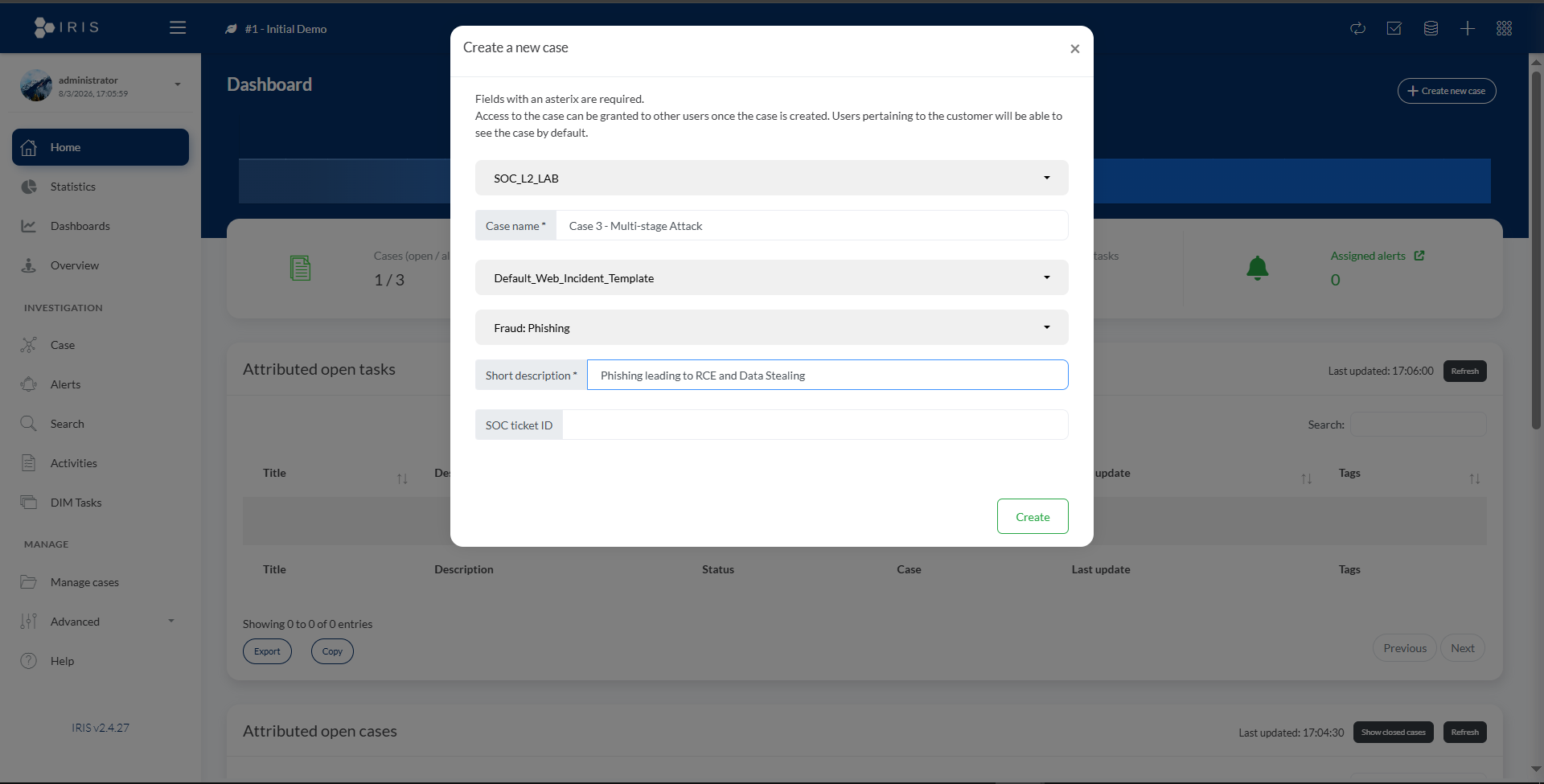Open Manage cases in sidebar
1544x784 pixels.
tap(84, 582)
